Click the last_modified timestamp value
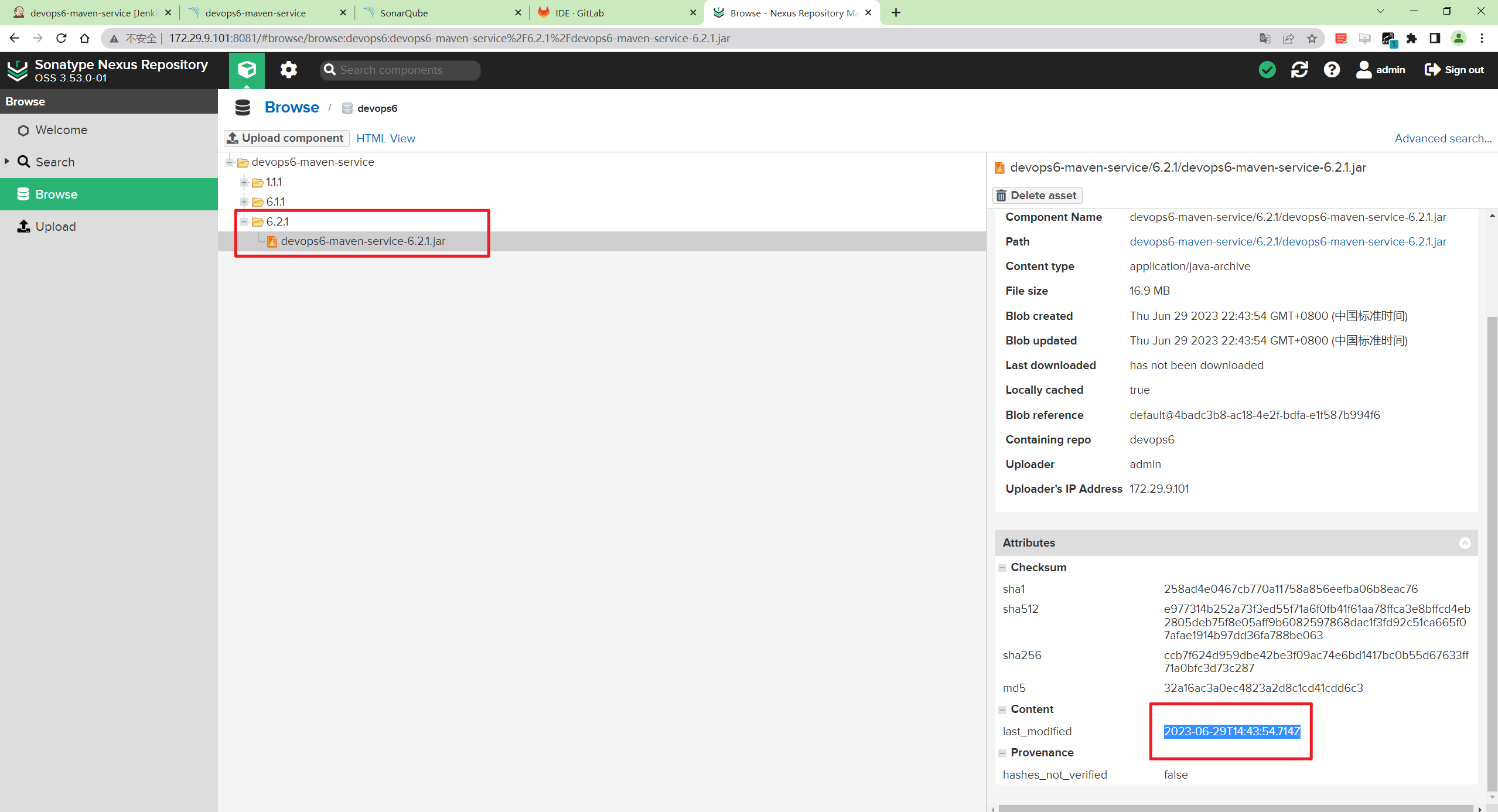Screen dimensions: 1498x812 [x=1232, y=732]
